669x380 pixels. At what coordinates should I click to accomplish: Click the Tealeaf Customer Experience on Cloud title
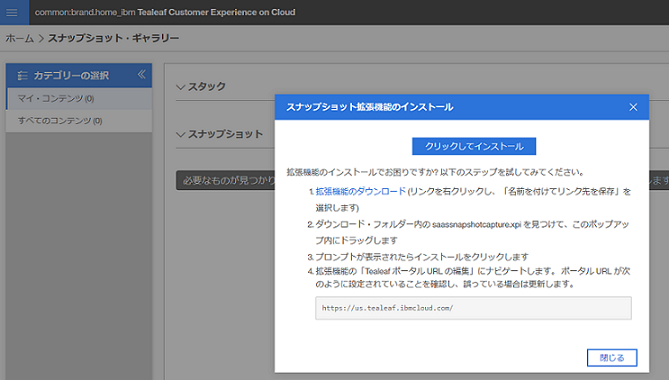tap(216, 12)
